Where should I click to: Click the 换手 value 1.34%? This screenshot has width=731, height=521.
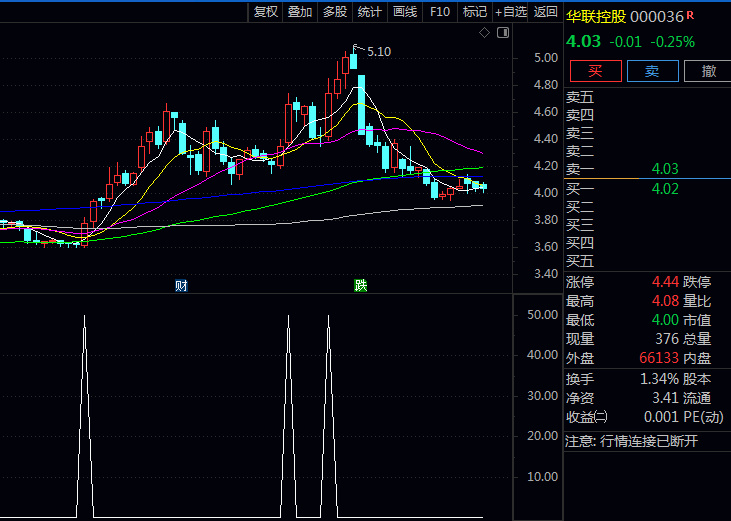pyautogui.click(x=659, y=379)
